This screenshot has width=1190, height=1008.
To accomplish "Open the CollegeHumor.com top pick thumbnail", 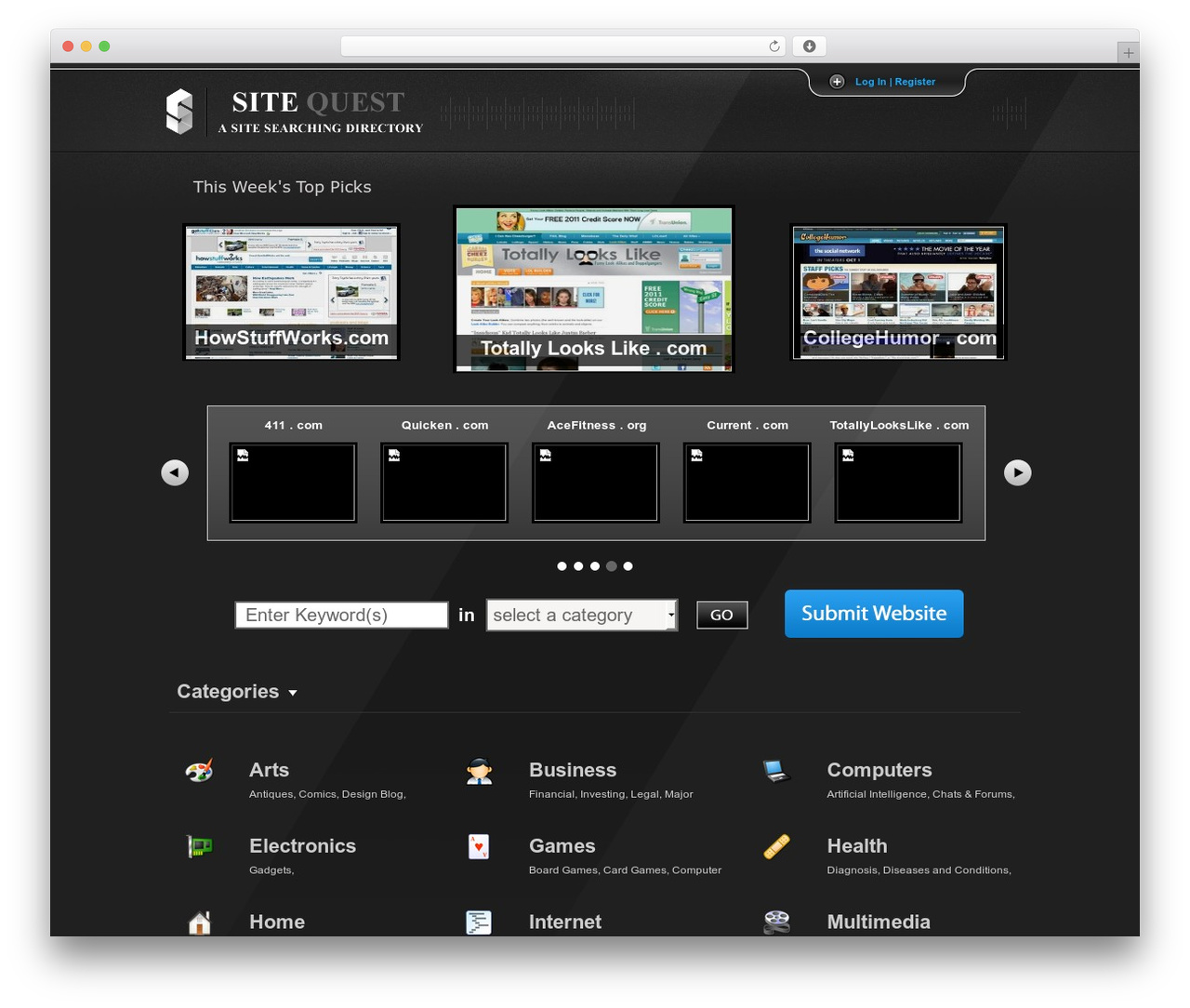I will coord(899,292).
